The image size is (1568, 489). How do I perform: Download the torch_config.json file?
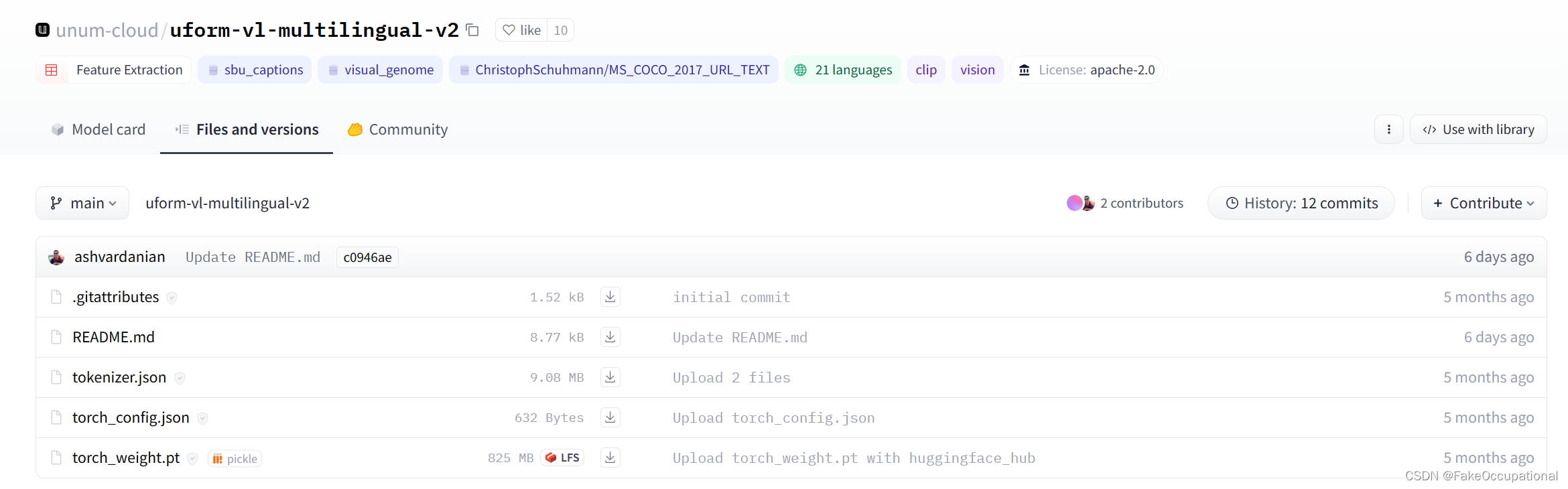tap(610, 417)
